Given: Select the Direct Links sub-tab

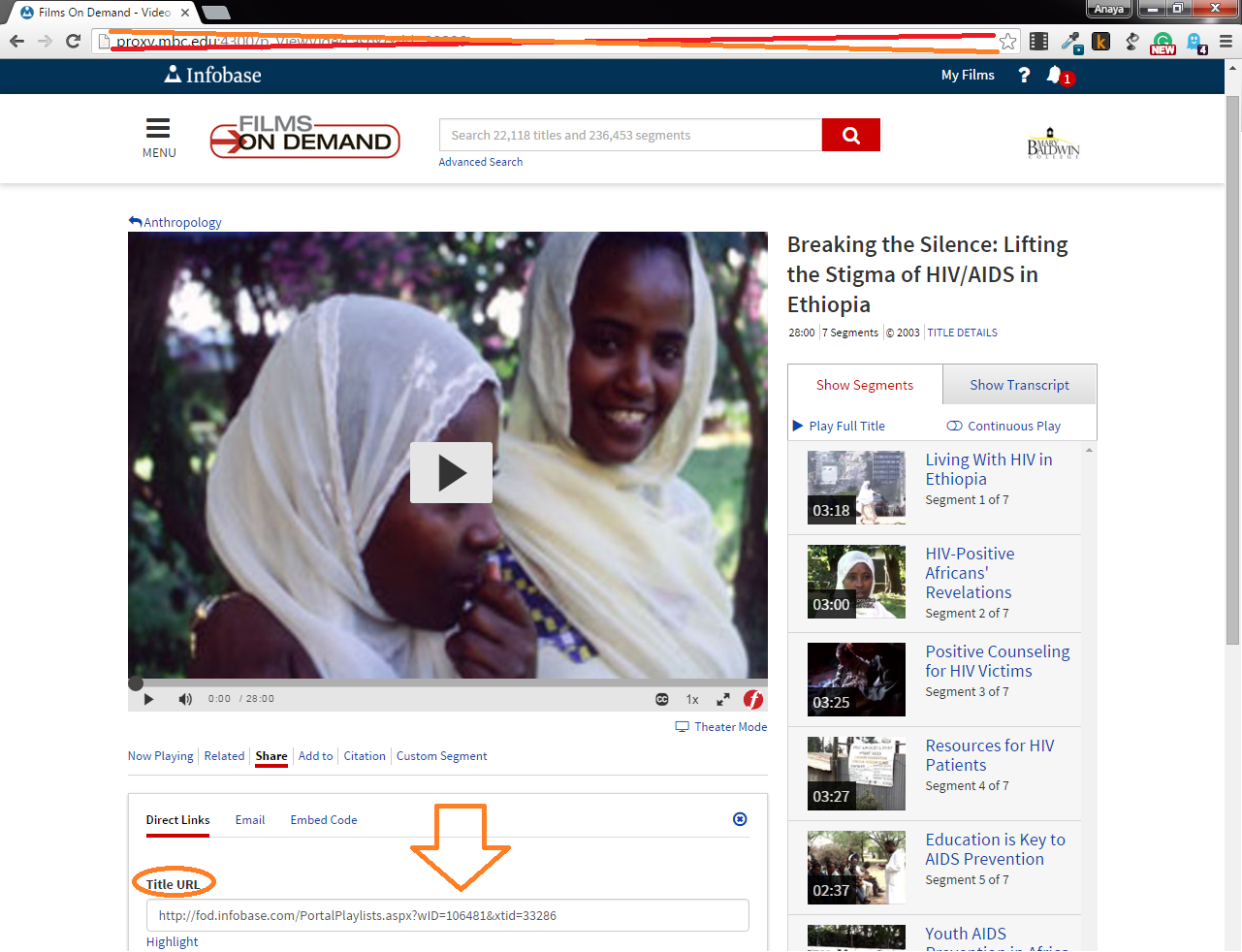Looking at the screenshot, I should pyautogui.click(x=177, y=820).
